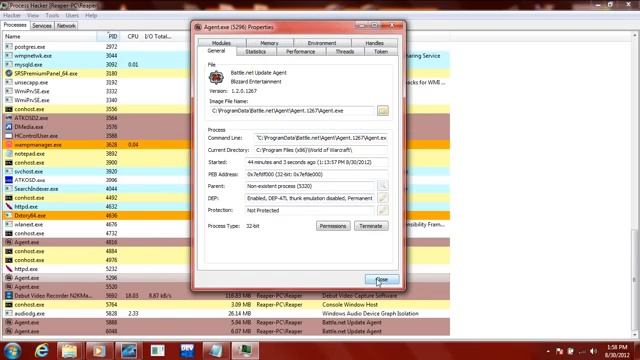This screenshot has width=640, height=360.
Task: Open Tools menu
Action: [x=52, y=16]
